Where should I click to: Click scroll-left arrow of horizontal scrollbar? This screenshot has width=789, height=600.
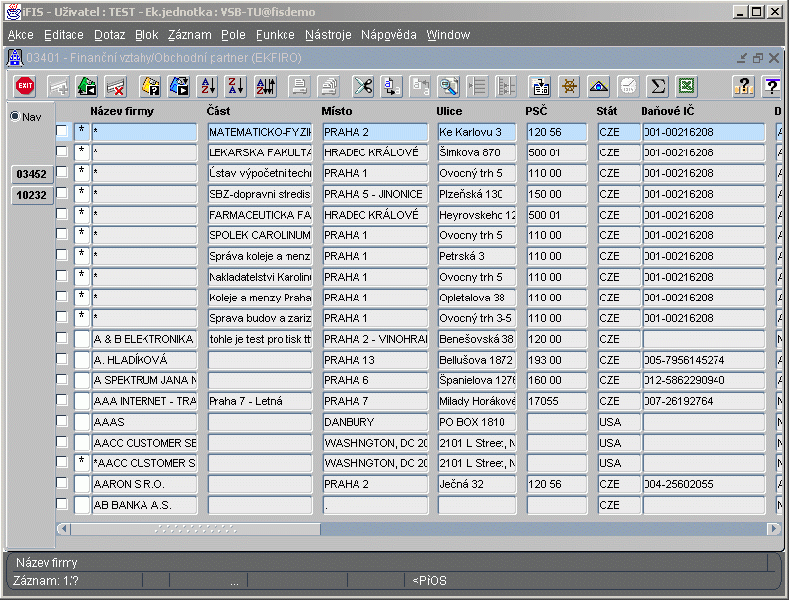63,529
